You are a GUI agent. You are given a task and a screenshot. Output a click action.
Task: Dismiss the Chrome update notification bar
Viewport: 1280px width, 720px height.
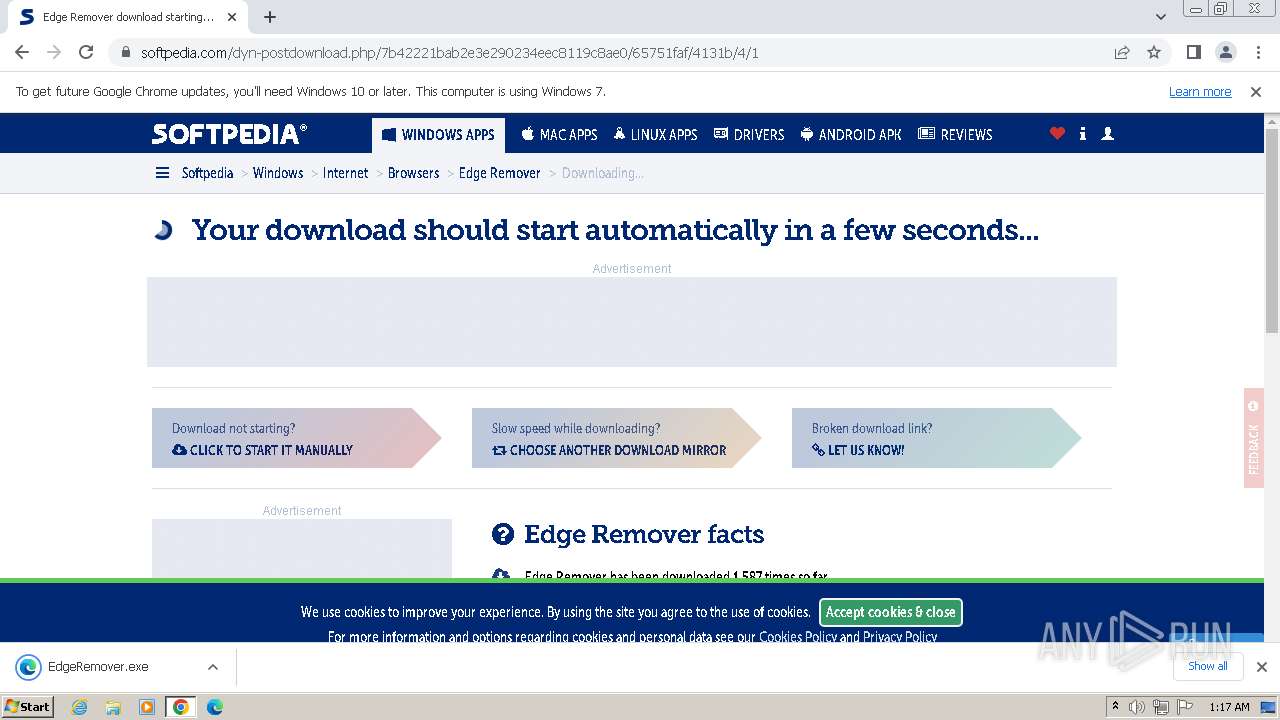[1256, 92]
